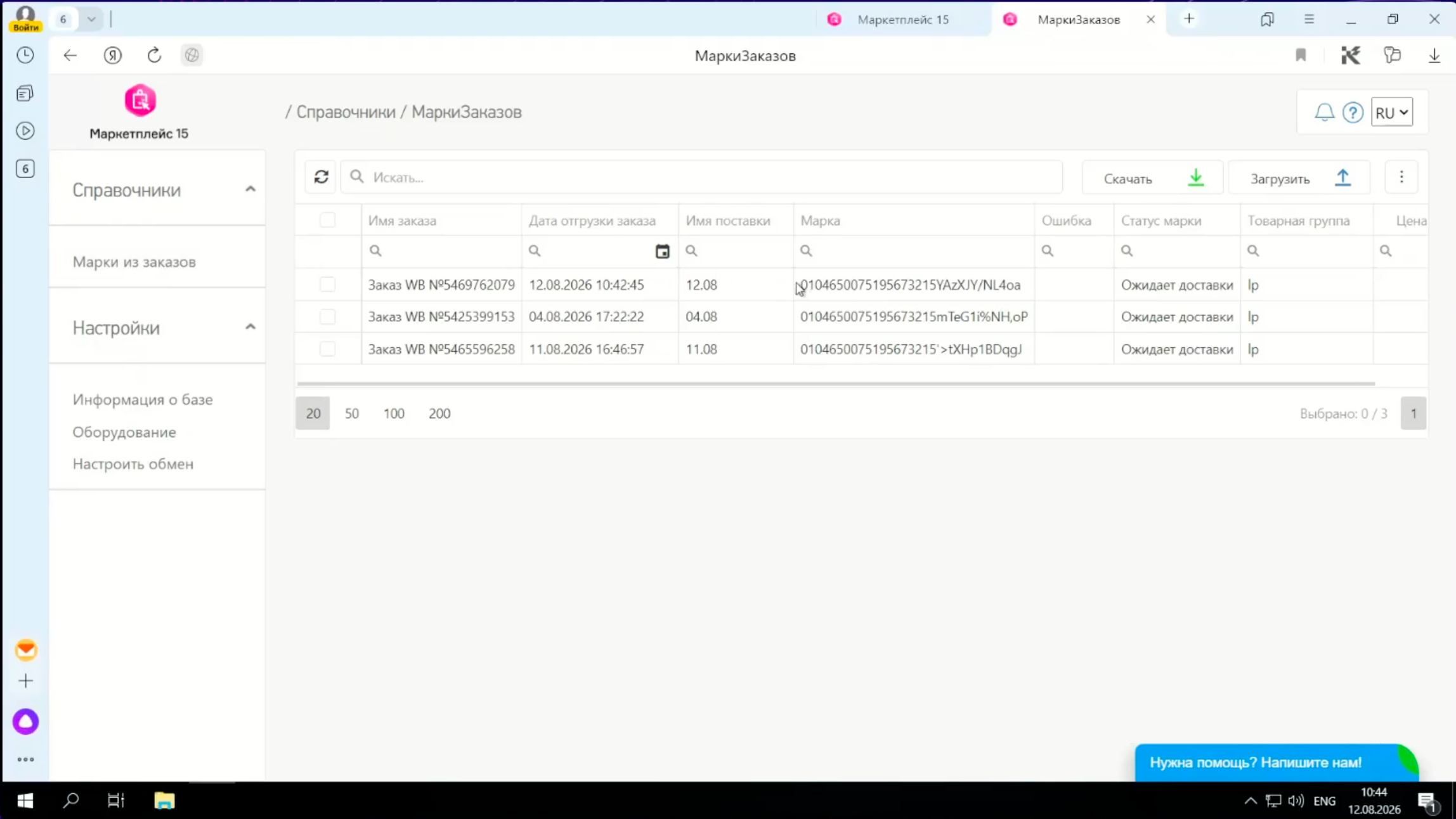The width and height of the screenshot is (1456, 819).
Task: Switch to the Маркетплейс 15 browser tab
Action: 902,19
